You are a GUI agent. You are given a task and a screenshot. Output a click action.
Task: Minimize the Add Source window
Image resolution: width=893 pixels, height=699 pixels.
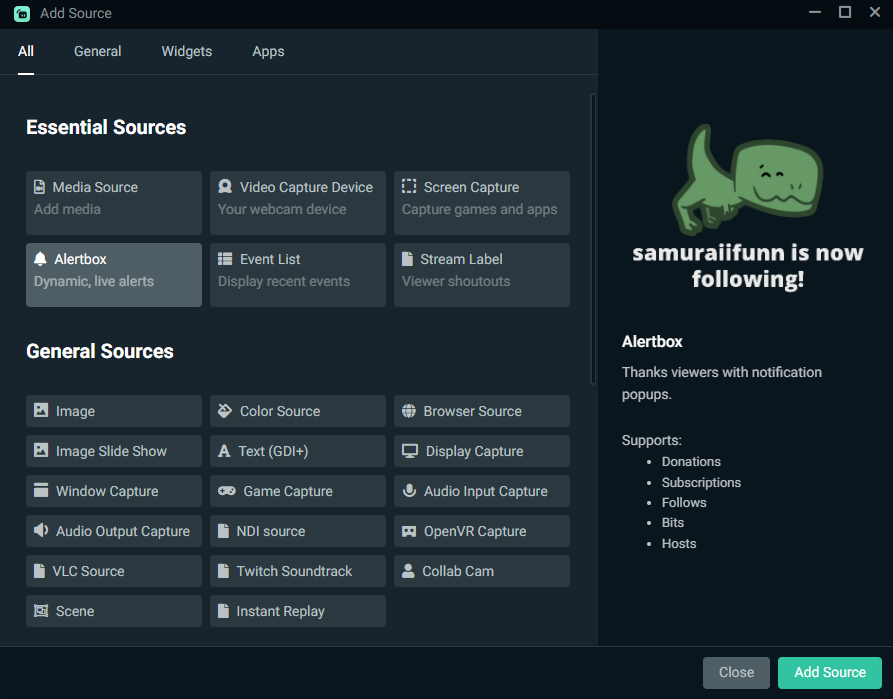point(815,12)
